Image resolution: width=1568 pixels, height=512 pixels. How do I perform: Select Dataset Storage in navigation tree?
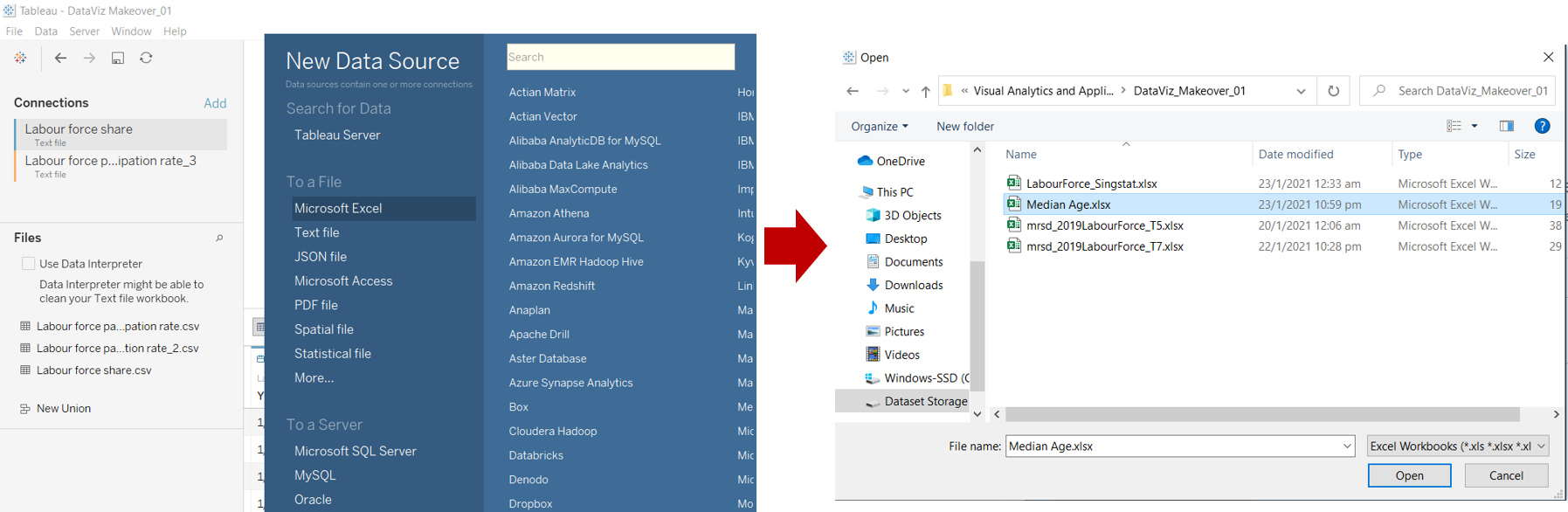(x=925, y=401)
